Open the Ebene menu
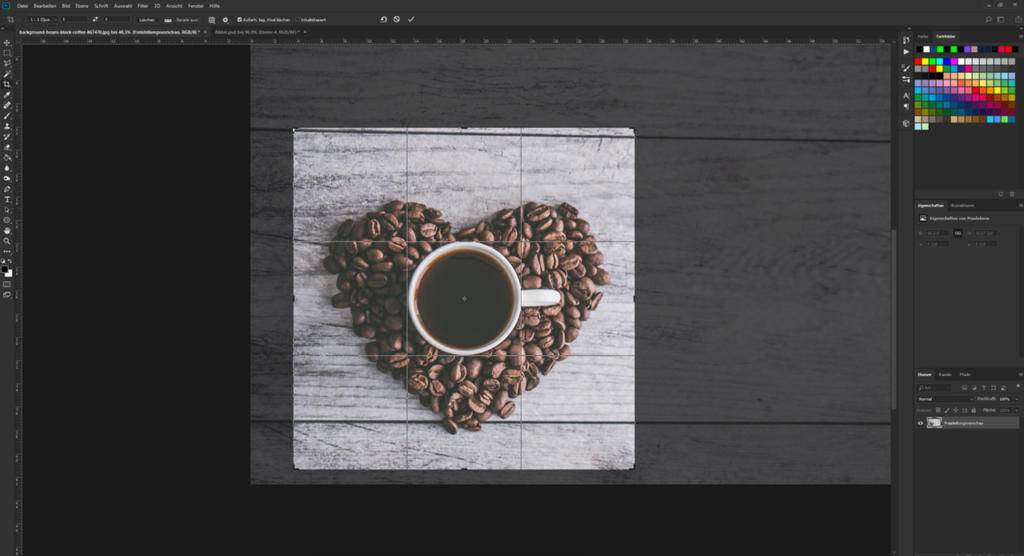1024x556 pixels. point(82,6)
